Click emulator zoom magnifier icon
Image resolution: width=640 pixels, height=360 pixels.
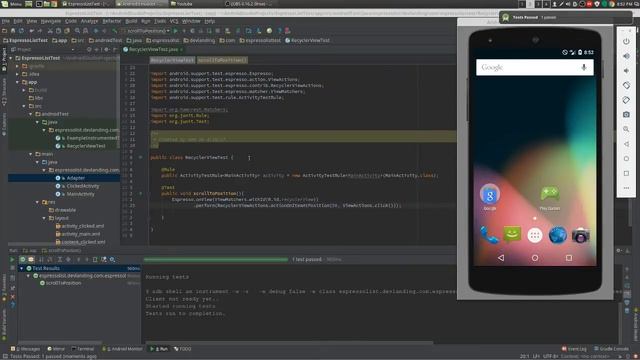(626, 129)
